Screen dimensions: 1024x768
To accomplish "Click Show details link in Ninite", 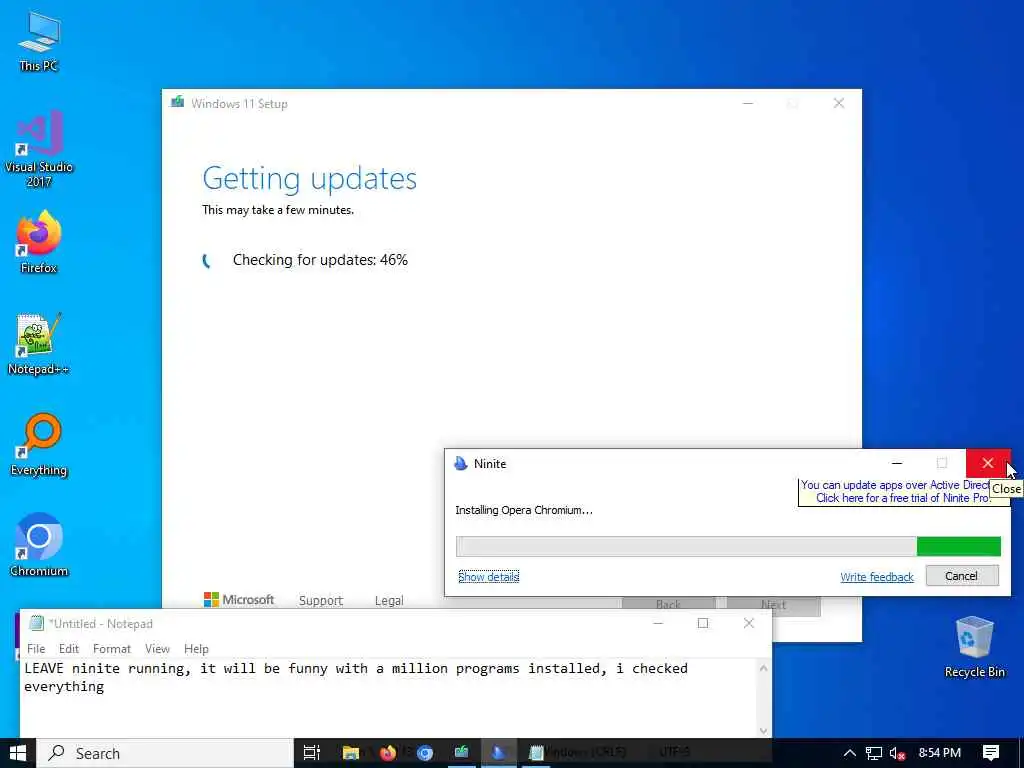I will 488,577.
